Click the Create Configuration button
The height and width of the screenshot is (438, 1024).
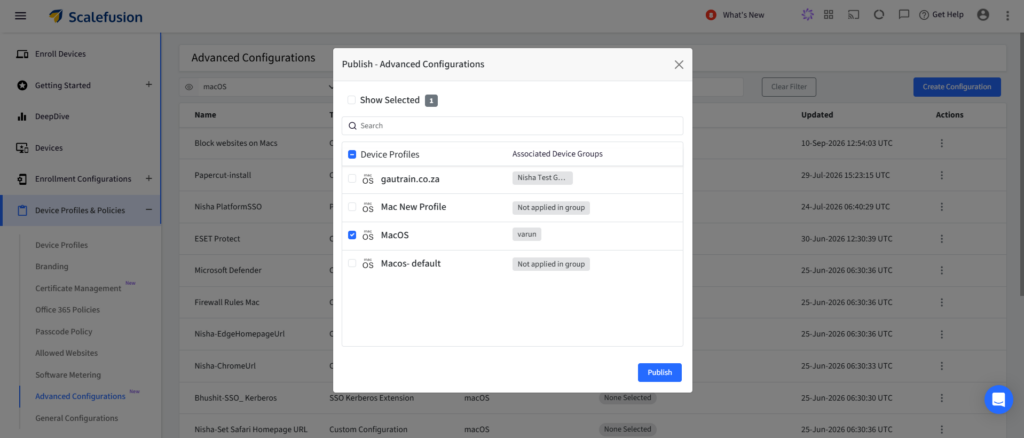click(x=957, y=87)
